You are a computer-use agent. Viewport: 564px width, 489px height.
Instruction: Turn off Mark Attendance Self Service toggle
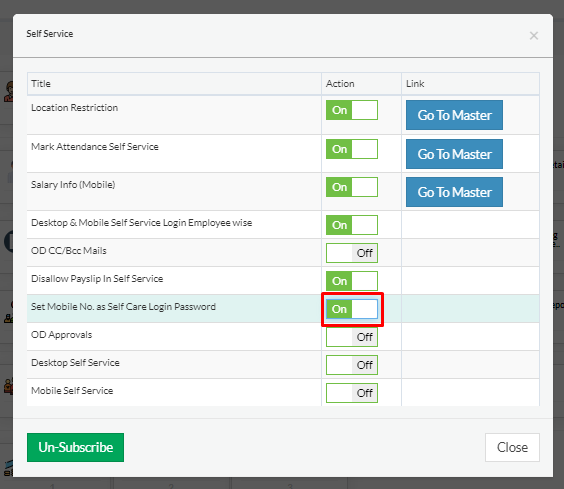[352, 149]
